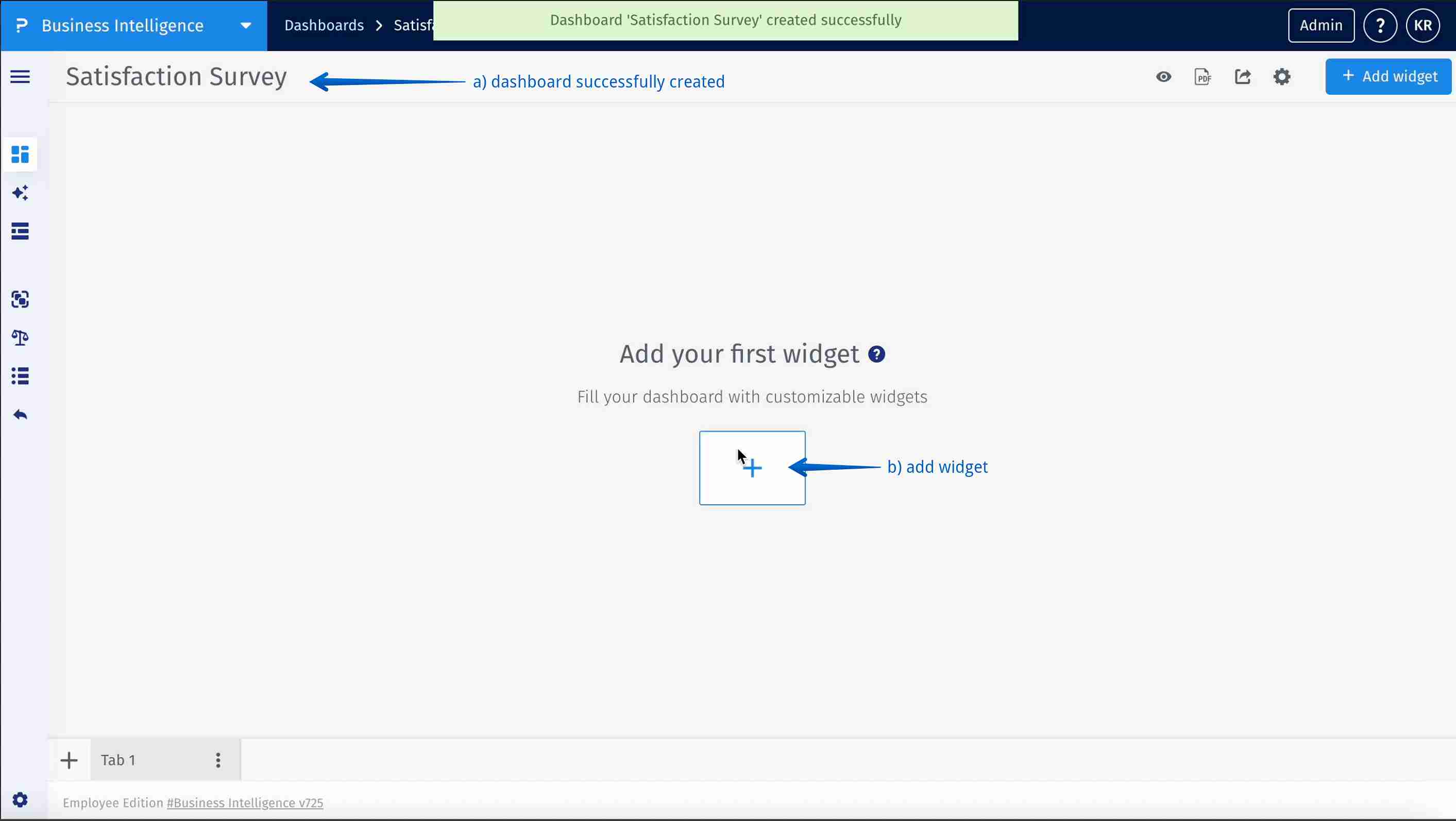Open the scales comparison icon

point(20,337)
